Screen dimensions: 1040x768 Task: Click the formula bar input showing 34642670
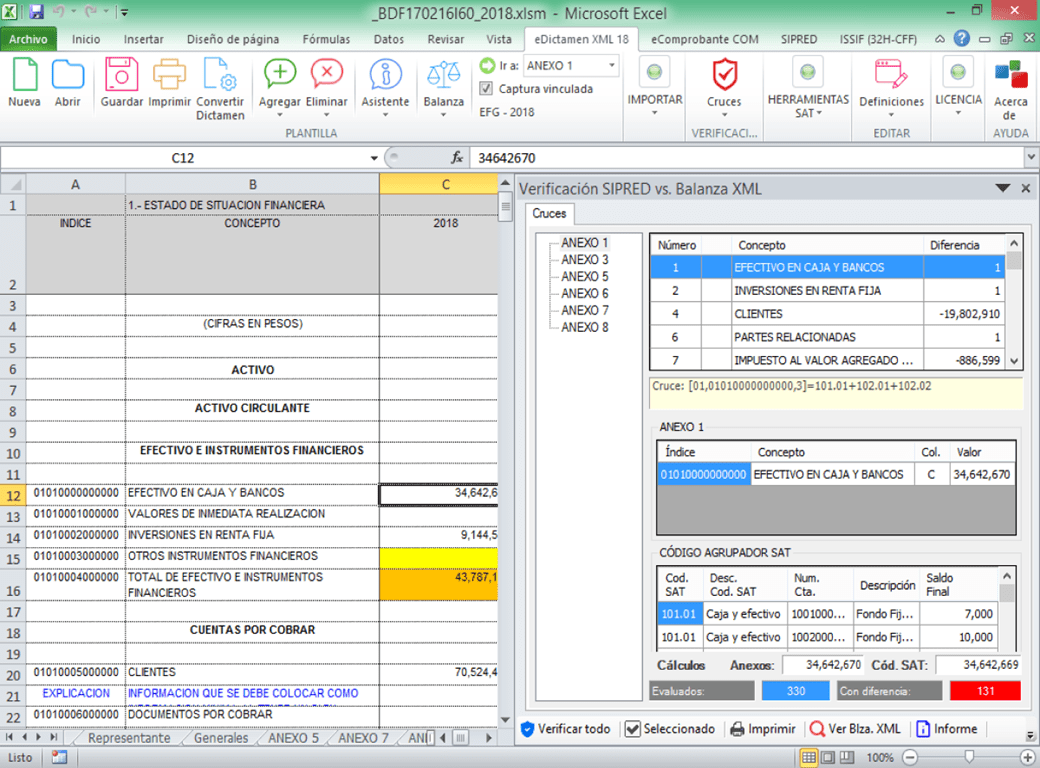[747, 158]
